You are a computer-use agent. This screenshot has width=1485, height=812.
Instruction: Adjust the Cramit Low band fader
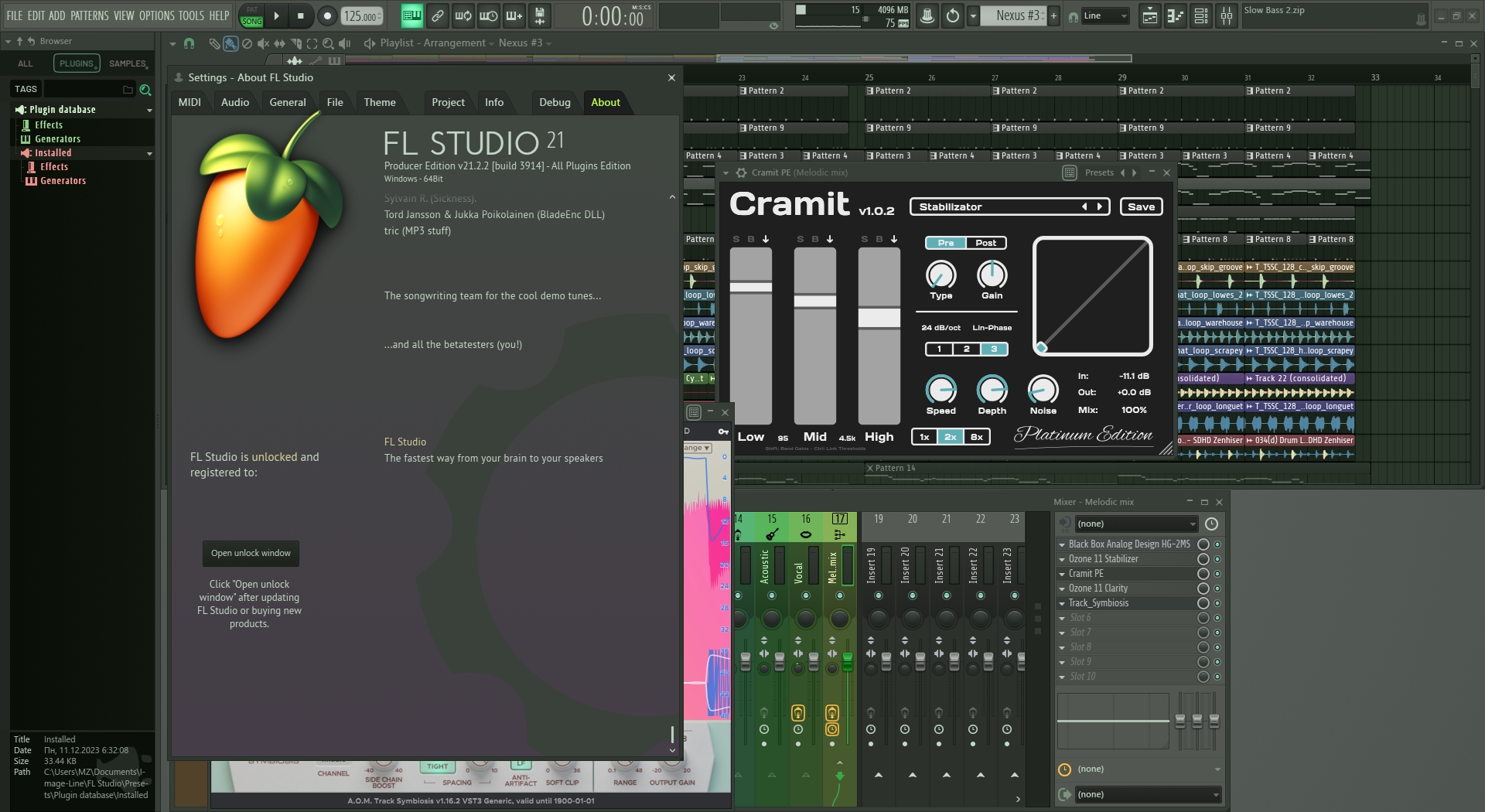click(x=751, y=288)
